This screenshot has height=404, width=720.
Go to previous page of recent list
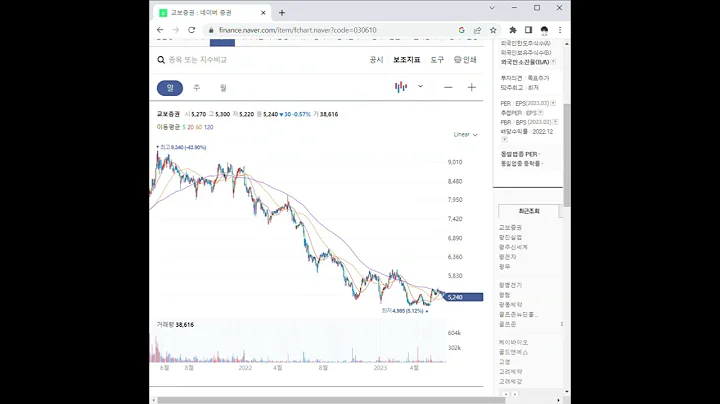[506, 394]
